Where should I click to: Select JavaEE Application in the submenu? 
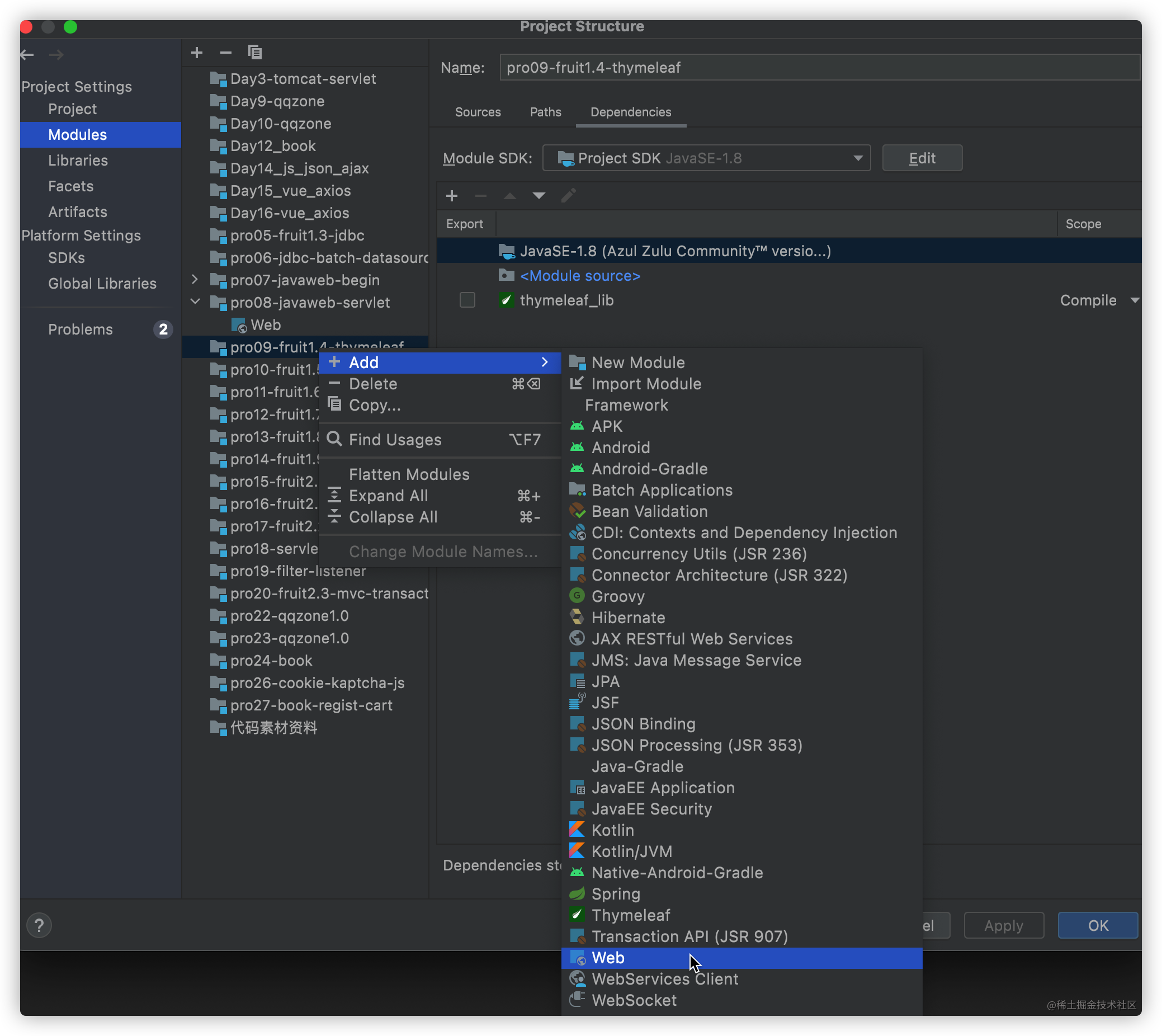742,788
